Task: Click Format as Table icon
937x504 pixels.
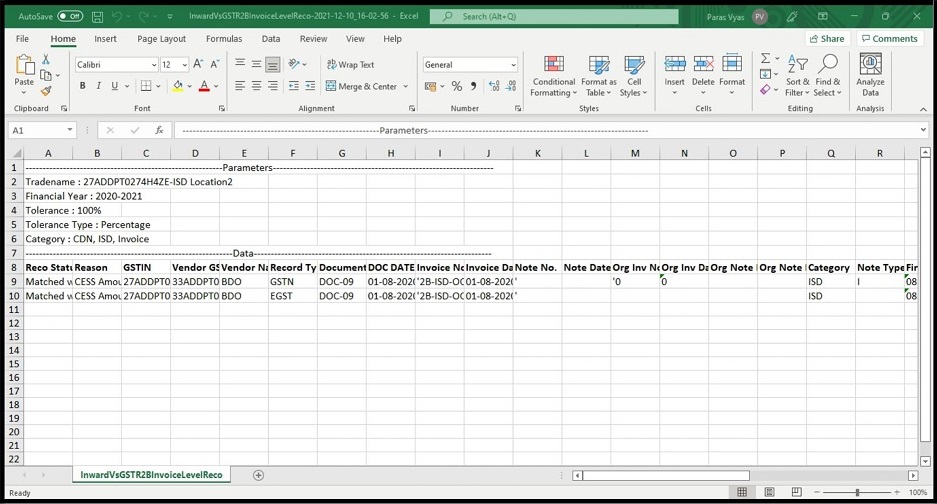Action: tap(598, 74)
